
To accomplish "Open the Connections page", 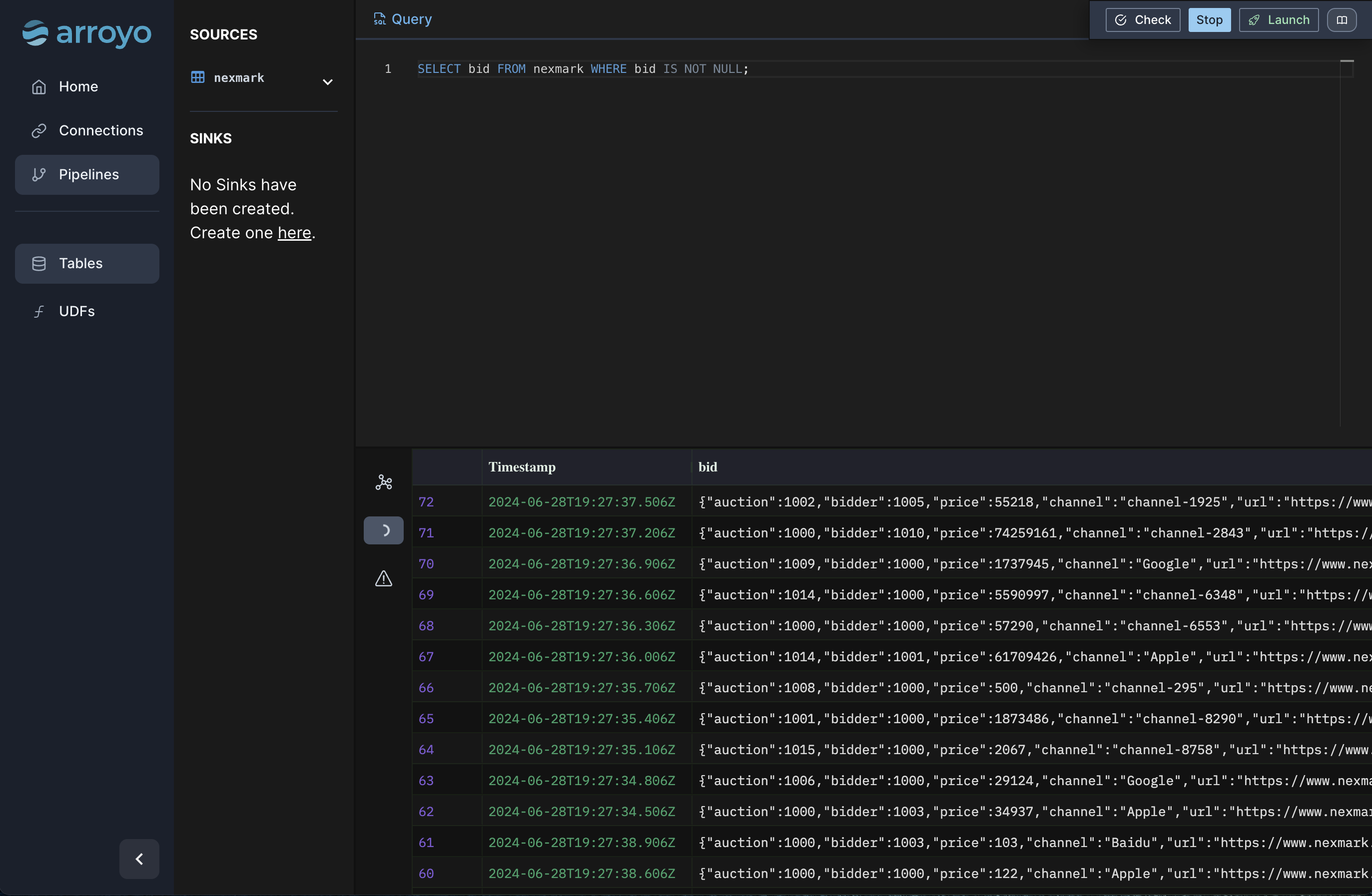I will pyautogui.click(x=101, y=131).
